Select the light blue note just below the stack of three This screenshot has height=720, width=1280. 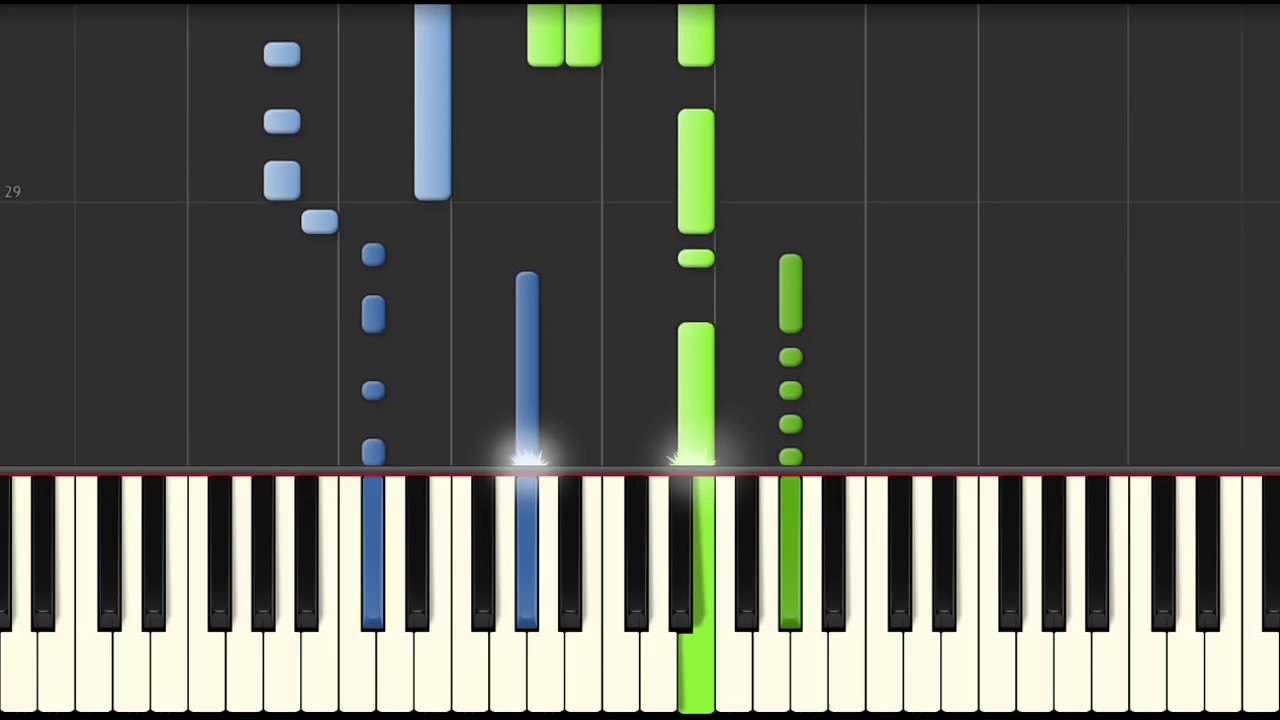tap(319, 221)
